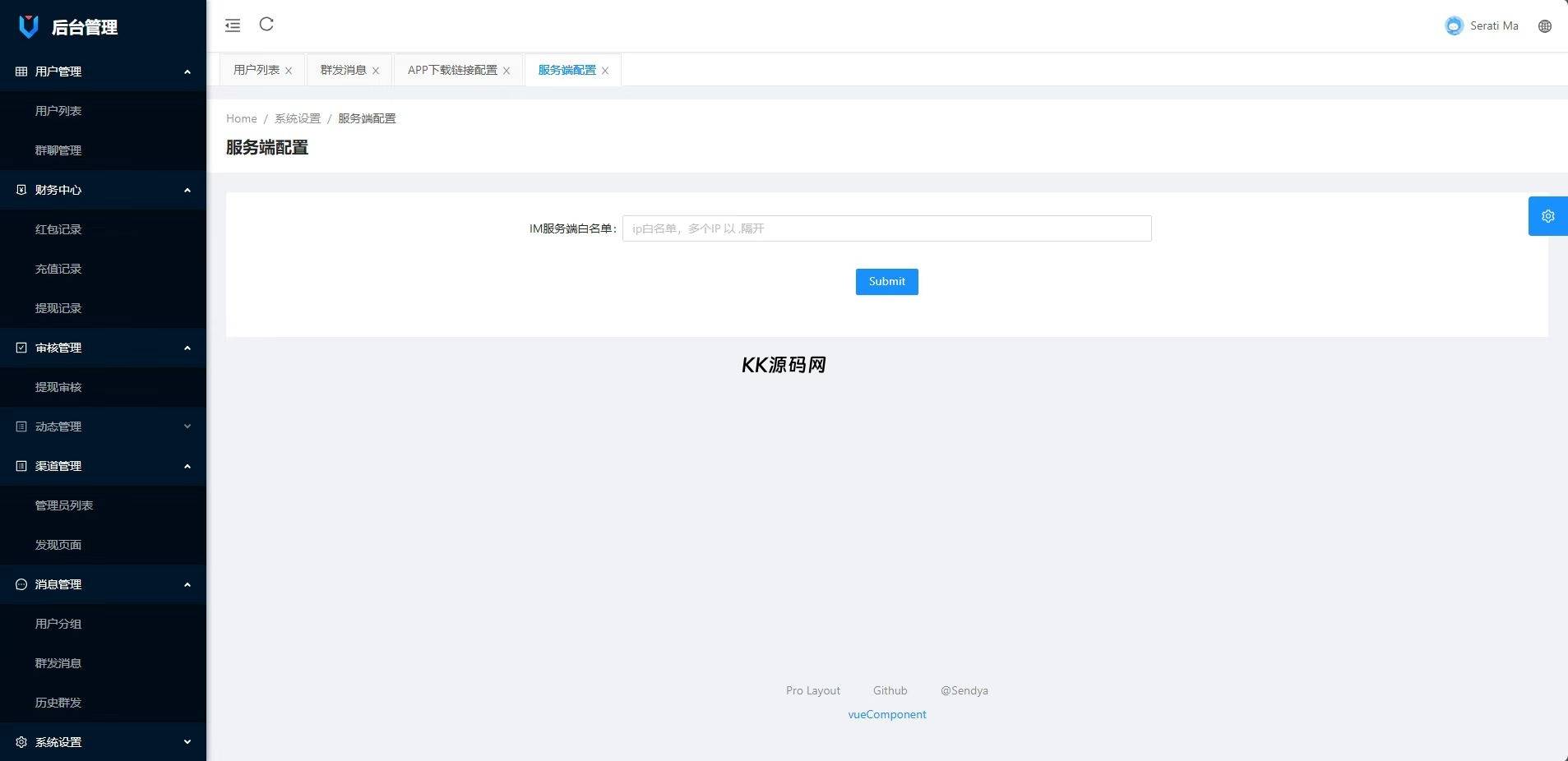This screenshot has height=761, width=1568.
Task: Click the language globe icon
Action: click(1545, 26)
